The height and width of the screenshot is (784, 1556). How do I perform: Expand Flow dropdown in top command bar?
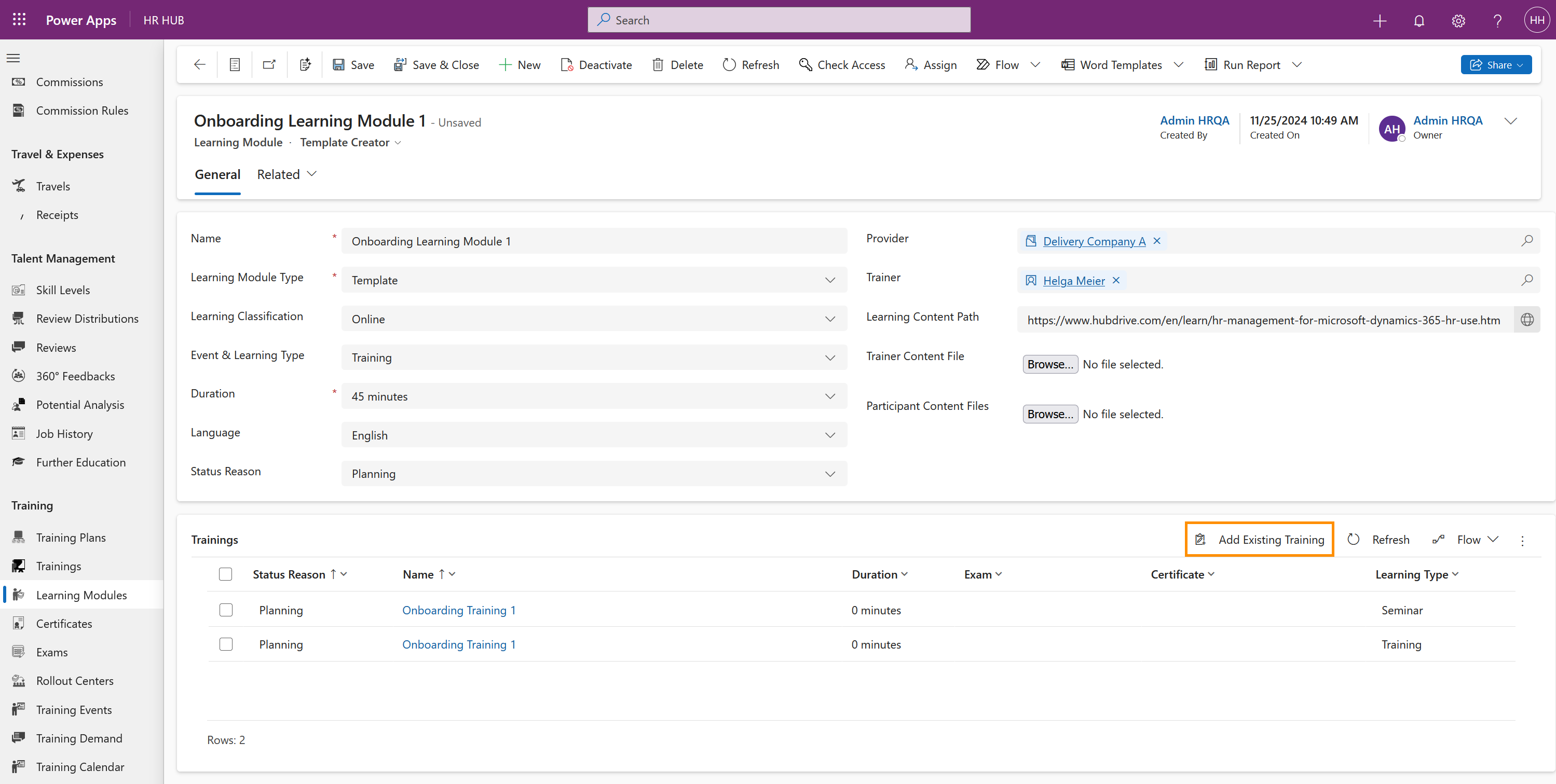pyautogui.click(x=1035, y=65)
